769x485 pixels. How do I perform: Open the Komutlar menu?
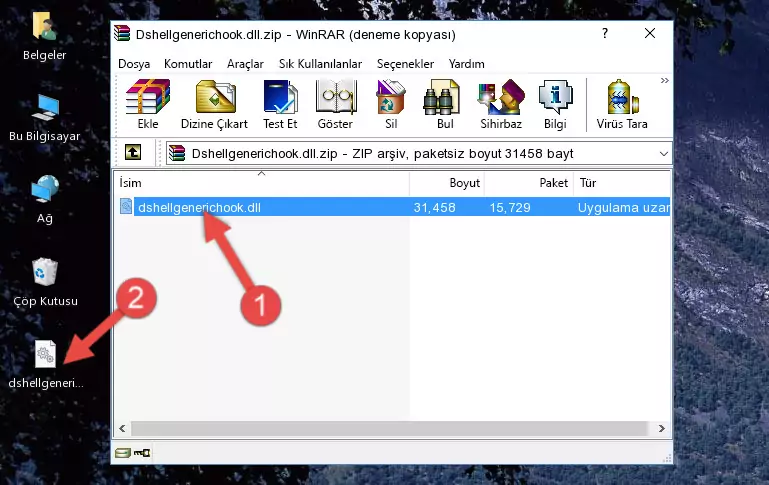point(188,64)
